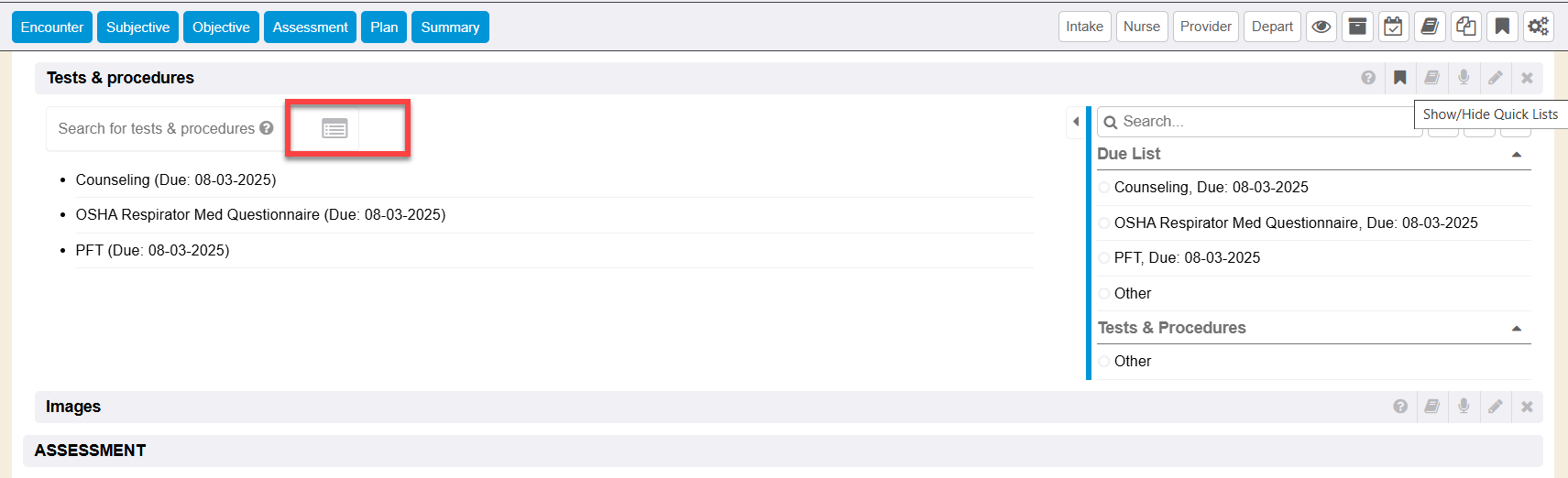Click the calendar check icon
The height and width of the screenshot is (478, 1568).
[x=1393, y=27]
